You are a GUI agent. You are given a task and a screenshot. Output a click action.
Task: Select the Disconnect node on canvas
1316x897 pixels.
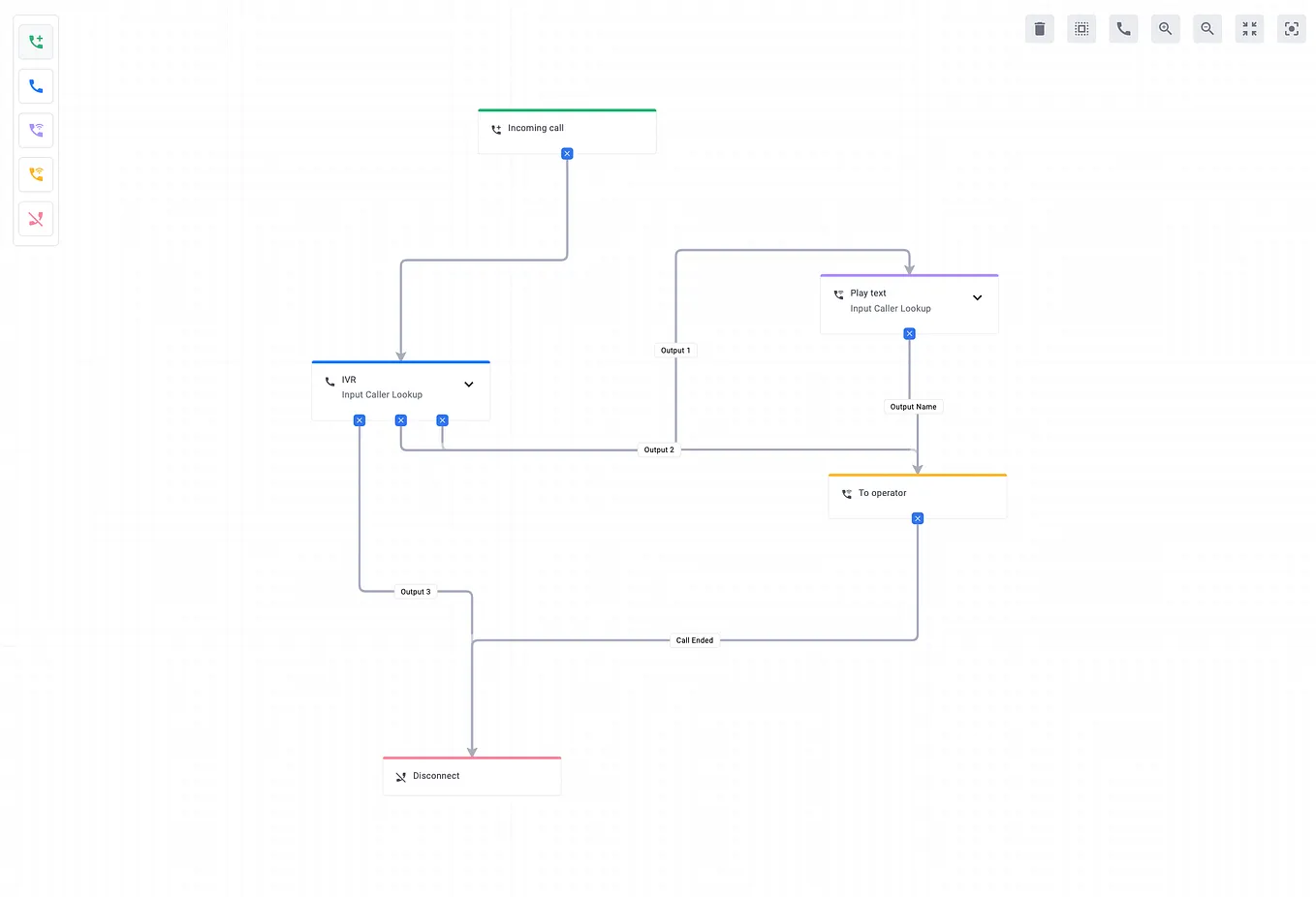coord(472,775)
